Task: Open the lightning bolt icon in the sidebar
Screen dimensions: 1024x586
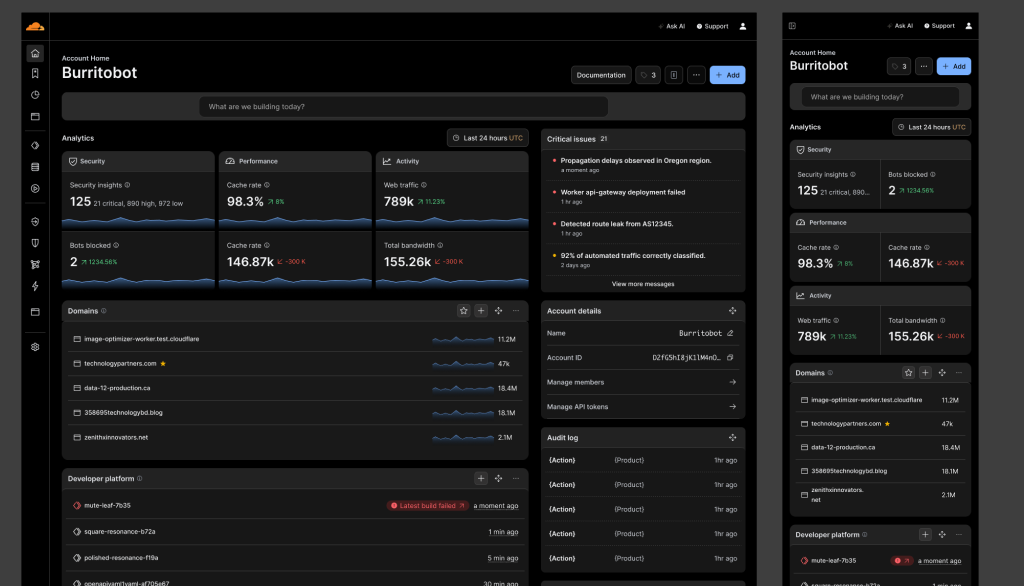Action: 35,286
